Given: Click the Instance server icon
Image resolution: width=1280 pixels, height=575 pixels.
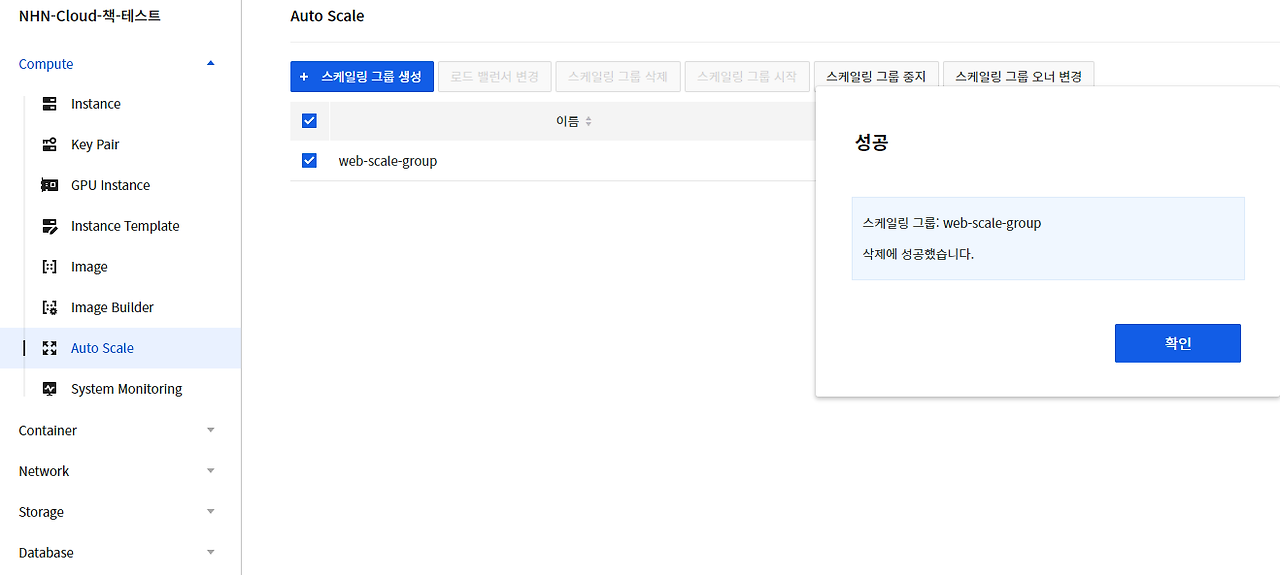Looking at the screenshot, I should (x=49, y=104).
